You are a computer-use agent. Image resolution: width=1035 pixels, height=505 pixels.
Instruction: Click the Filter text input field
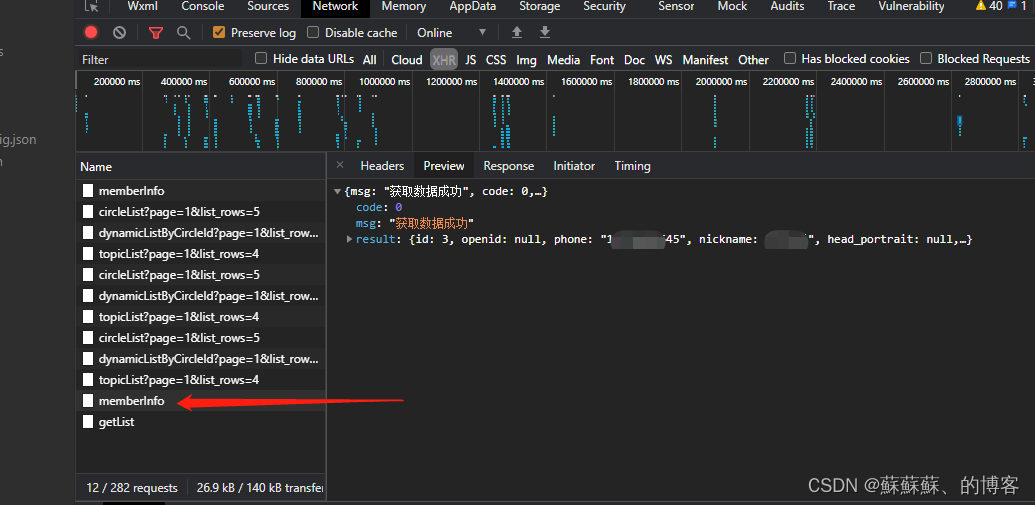[x=160, y=59]
